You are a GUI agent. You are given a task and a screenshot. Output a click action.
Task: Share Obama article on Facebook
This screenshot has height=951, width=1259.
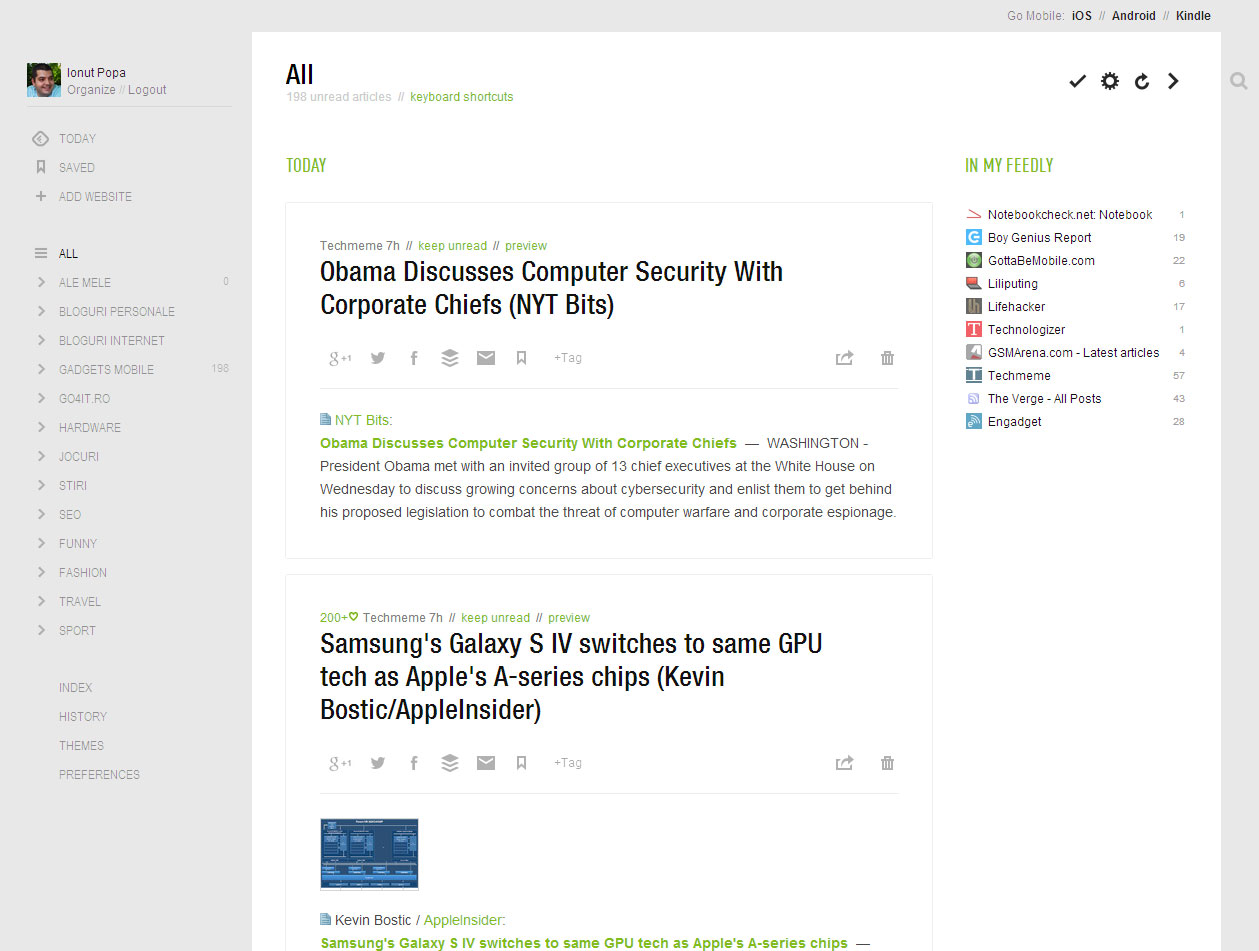[x=414, y=358]
